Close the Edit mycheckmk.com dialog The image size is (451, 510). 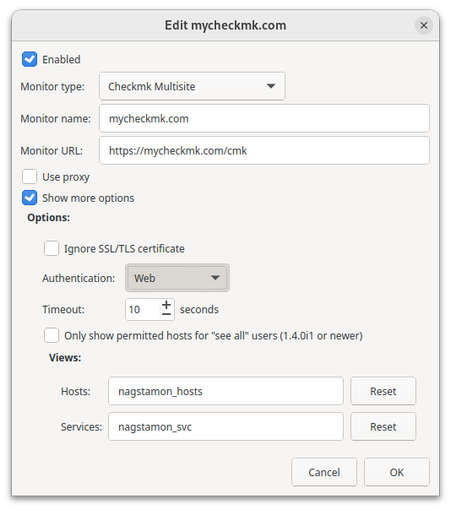point(423,25)
